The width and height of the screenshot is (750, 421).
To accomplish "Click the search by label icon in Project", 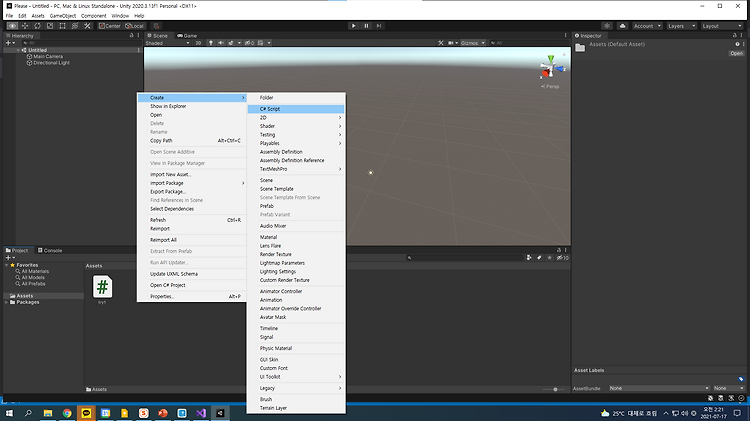I will [x=539, y=258].
